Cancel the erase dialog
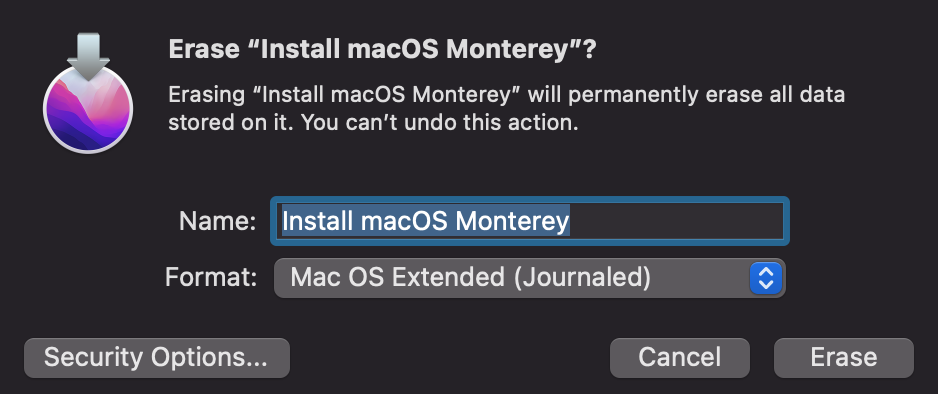 tap(680, 358)
